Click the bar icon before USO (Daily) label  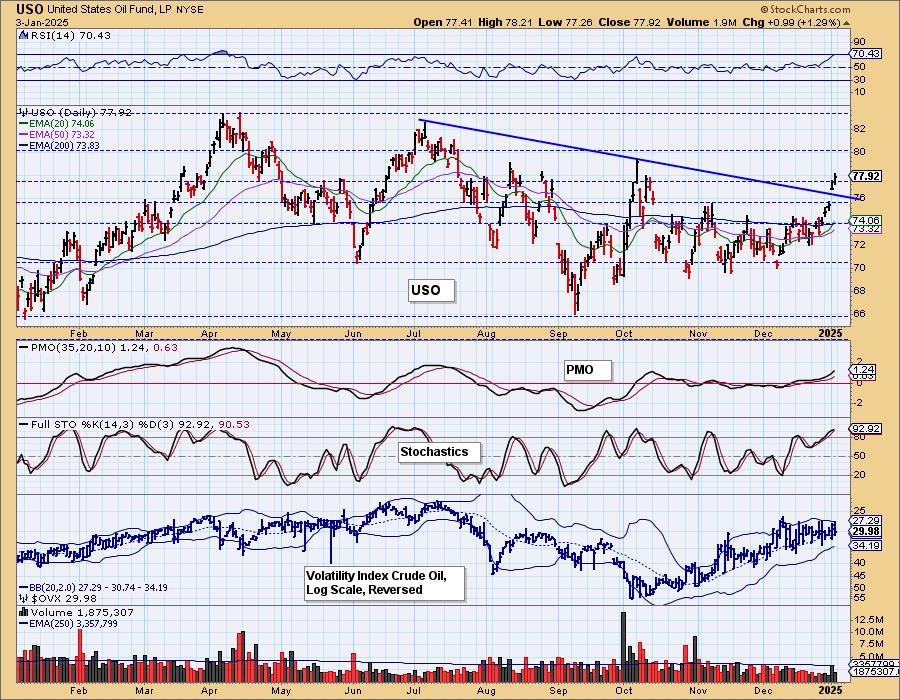tap(24, 112)
